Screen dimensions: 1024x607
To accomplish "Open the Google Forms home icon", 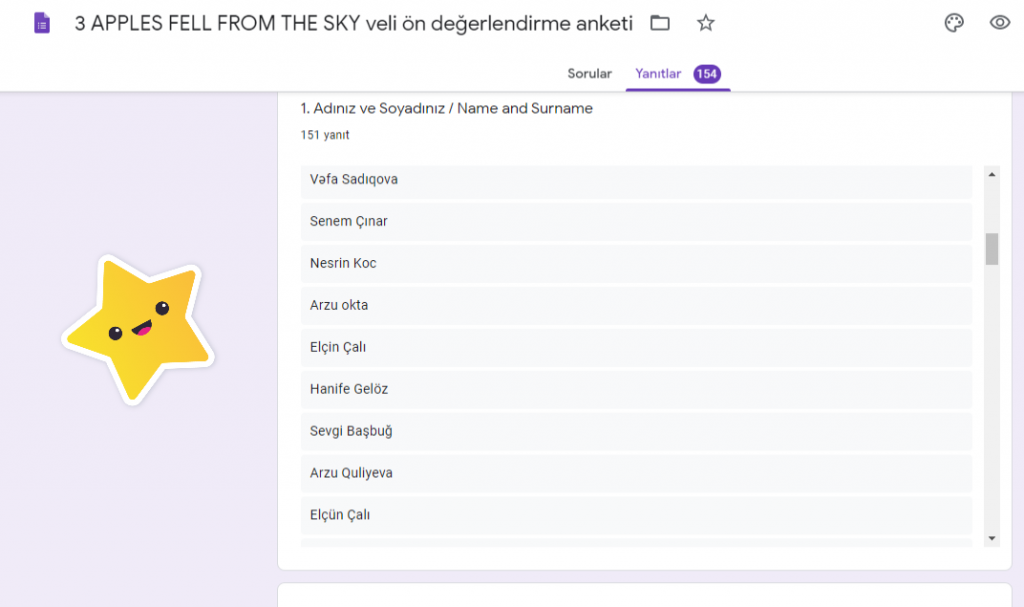I will pyautogui.click(x=42, y=23).
